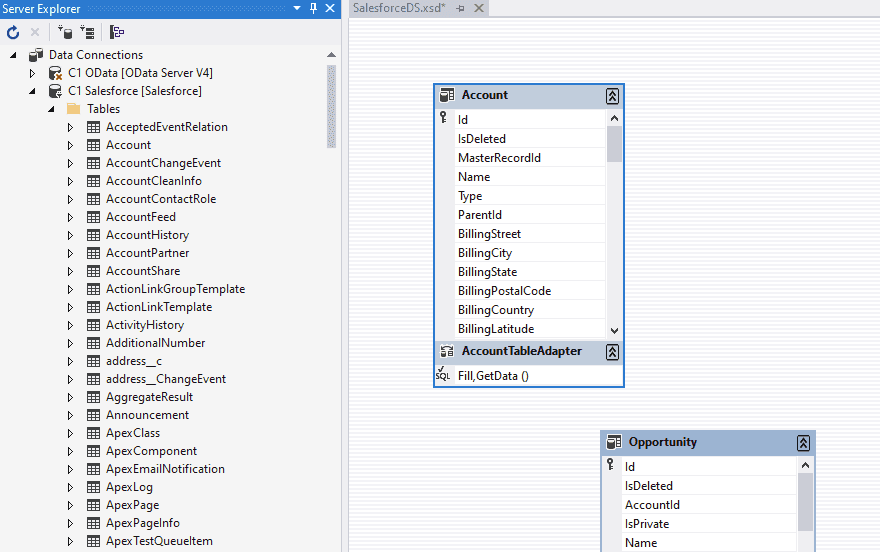This screenshot has width=880, height=552.
Task: Expand the C1 OData connection node
Action: coord(32,73)
